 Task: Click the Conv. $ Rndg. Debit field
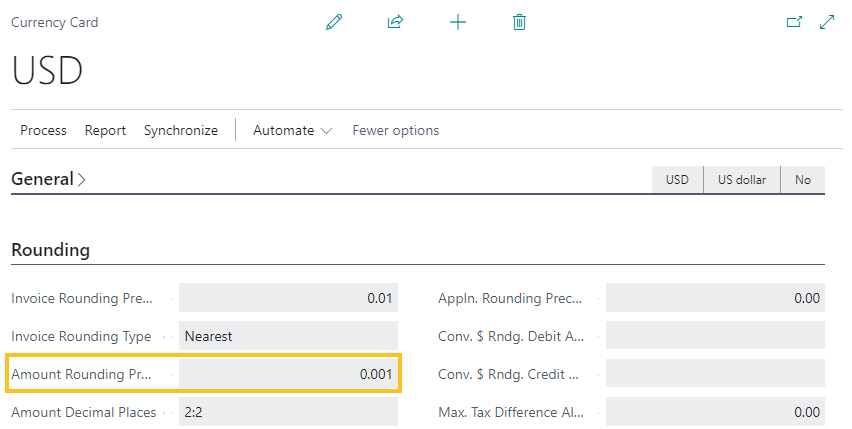click(x=715, y=336)
